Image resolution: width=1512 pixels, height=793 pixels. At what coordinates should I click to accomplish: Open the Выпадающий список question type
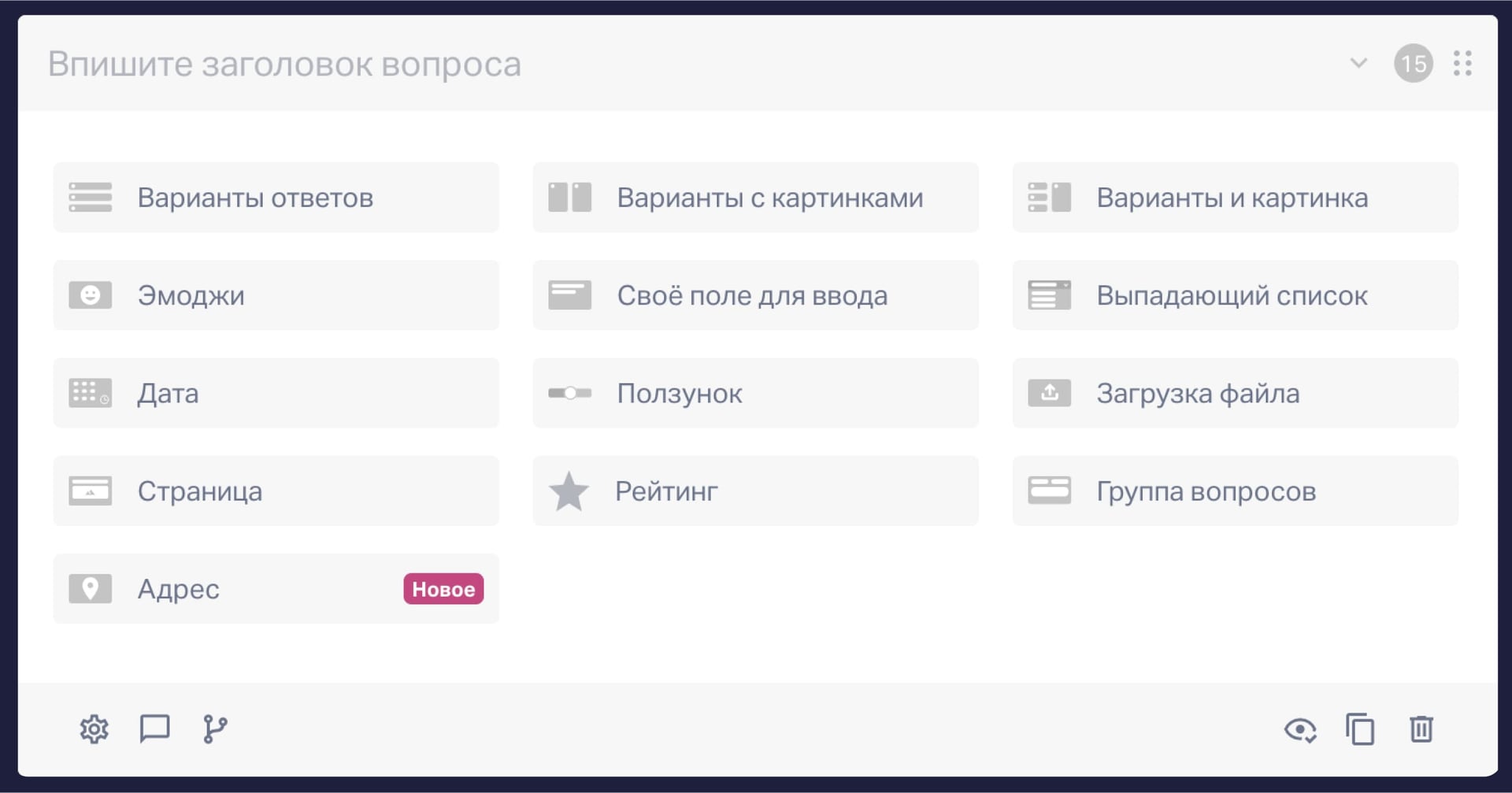1235,295
